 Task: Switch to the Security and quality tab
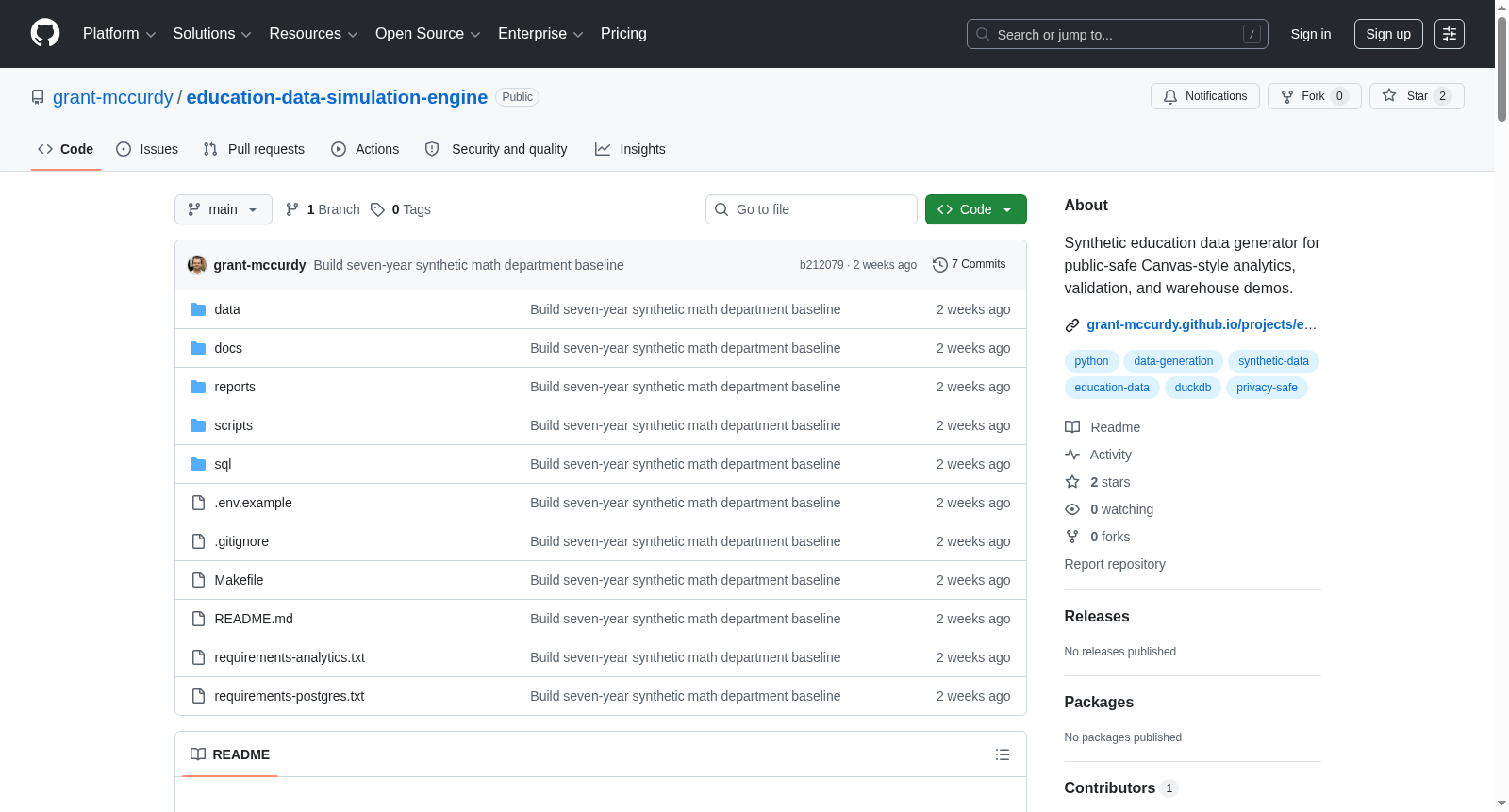click(x=496, y=149)
